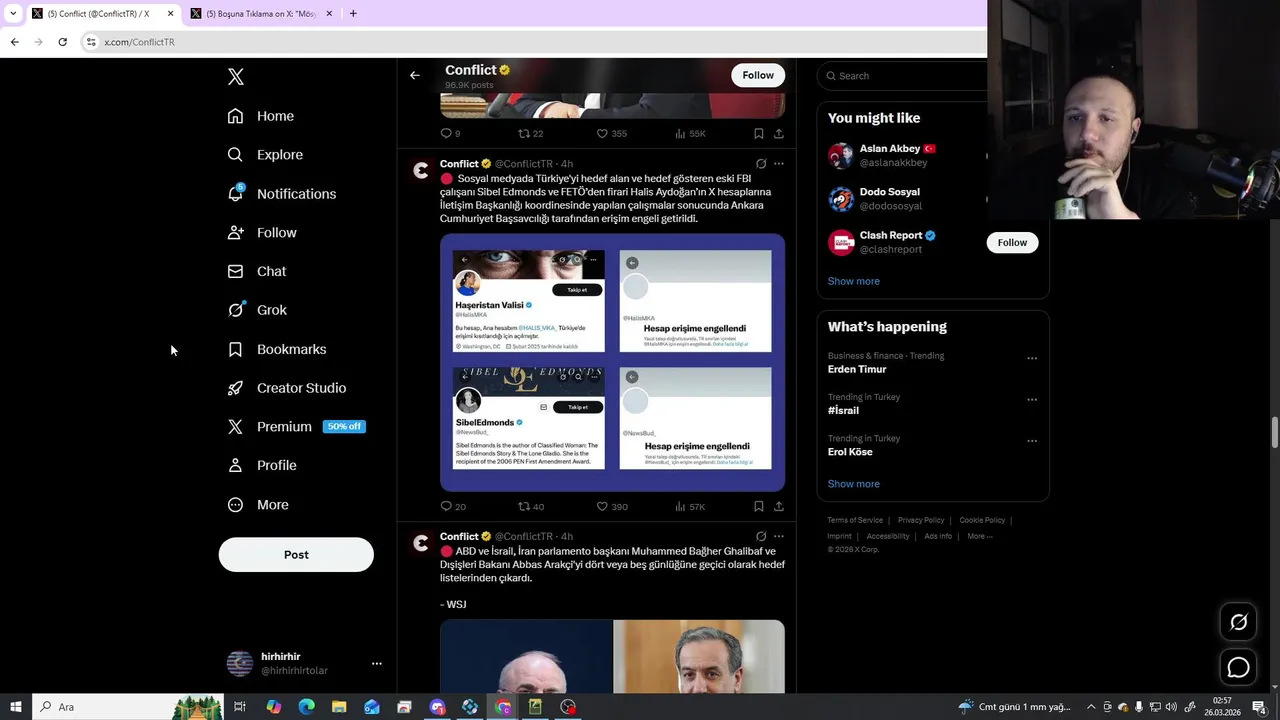
Task: Open Creator Studio in sidebar
Action: (287, 388)
